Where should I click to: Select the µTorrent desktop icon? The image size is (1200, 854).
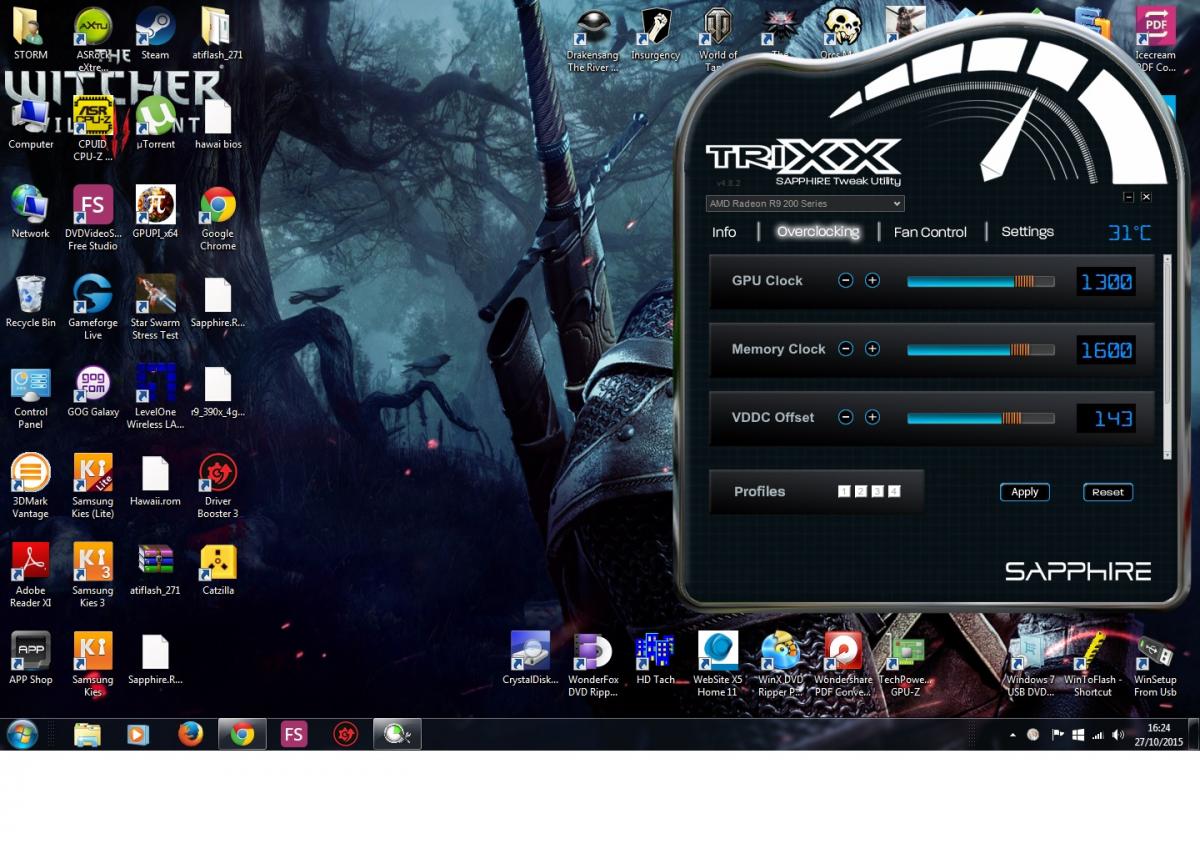pyautogui.click(x=155, y=123)
